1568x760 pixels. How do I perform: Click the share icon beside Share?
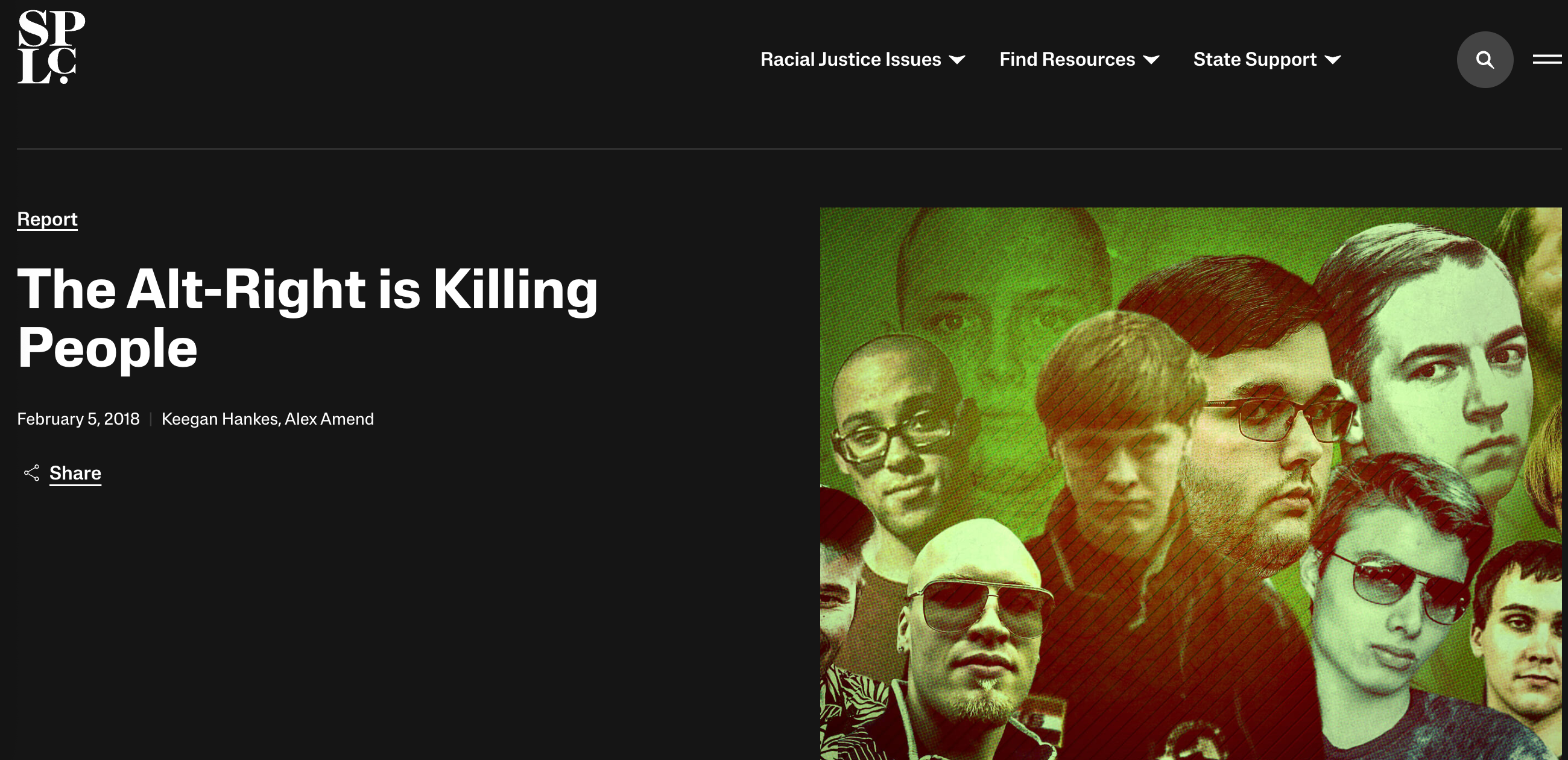click(31, 473)
